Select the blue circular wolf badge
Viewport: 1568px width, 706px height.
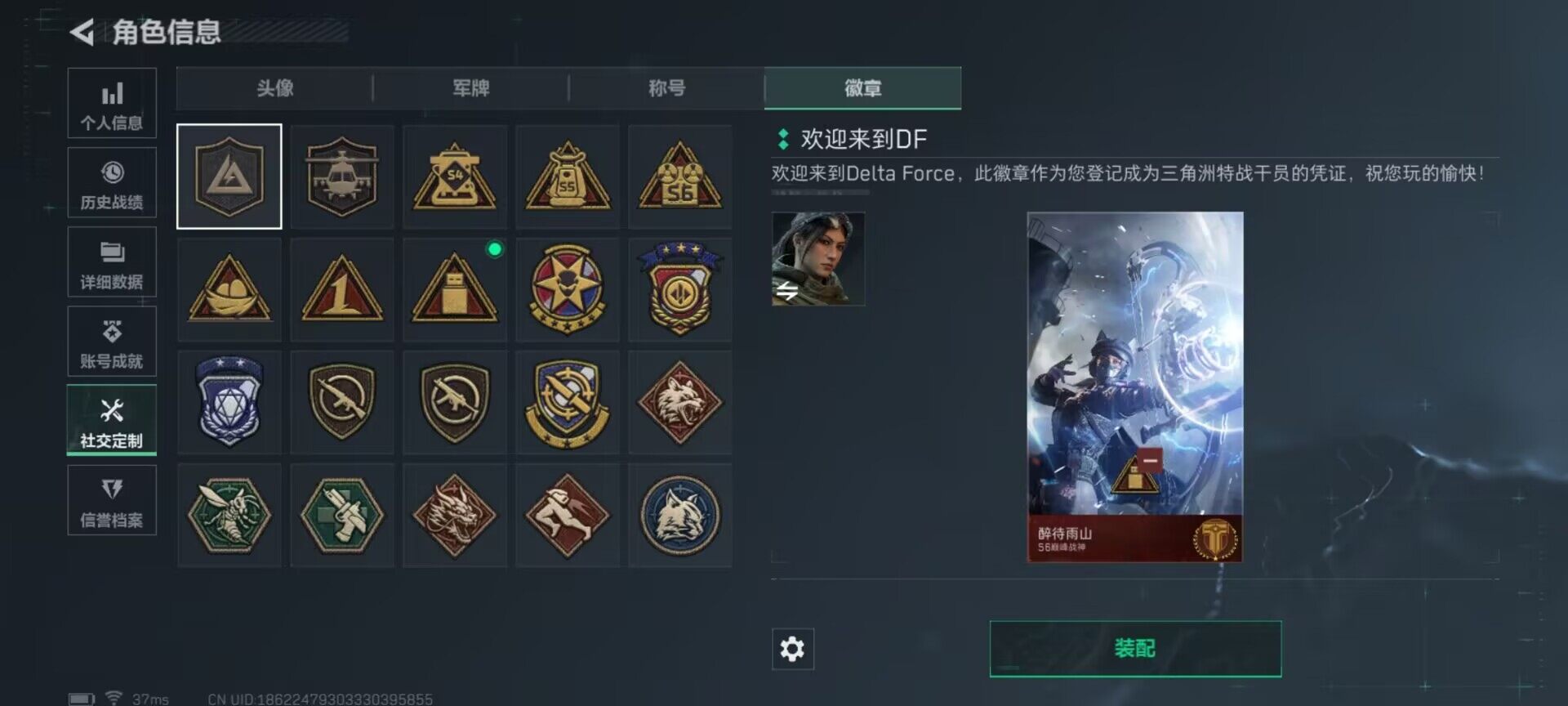680,515
